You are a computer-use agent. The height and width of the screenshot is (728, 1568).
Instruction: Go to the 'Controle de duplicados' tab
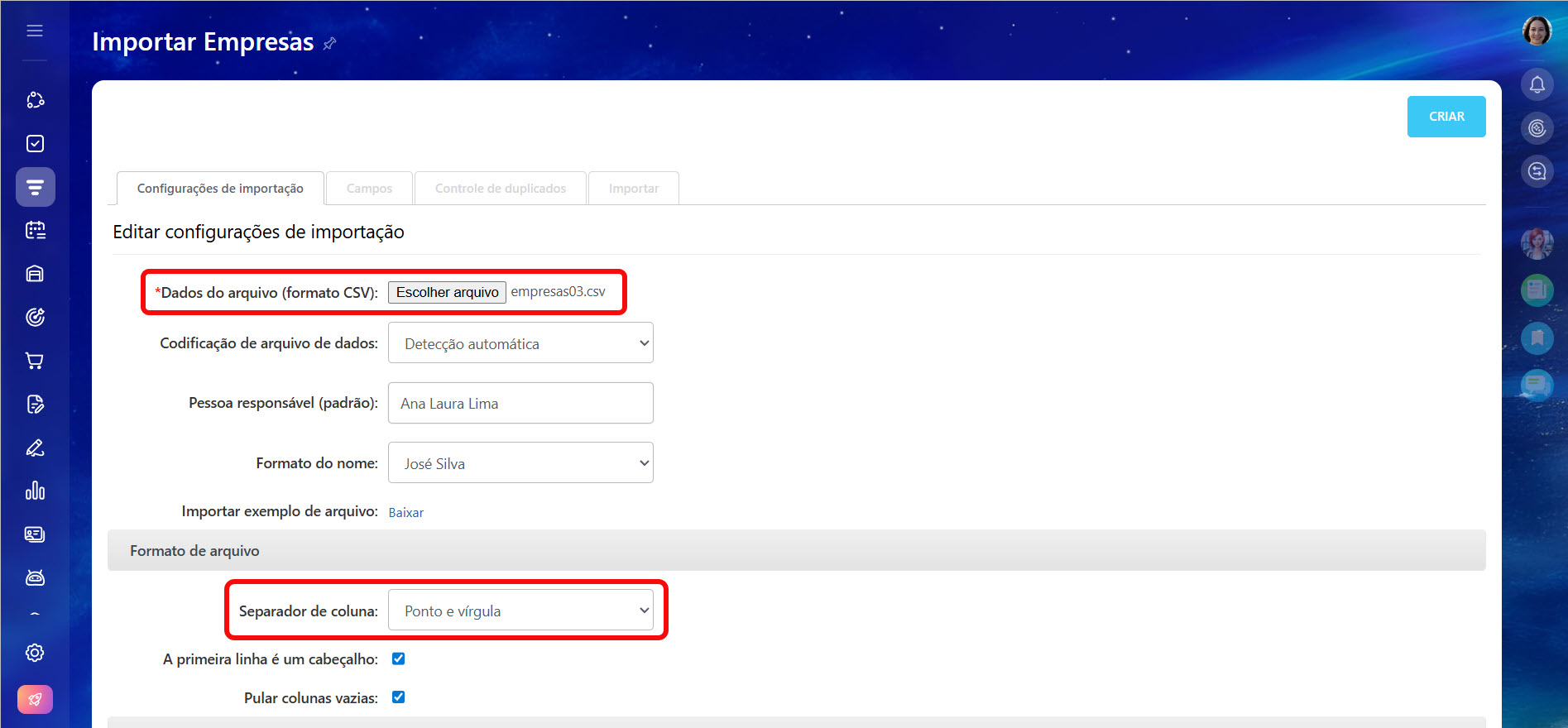point(501,189)
